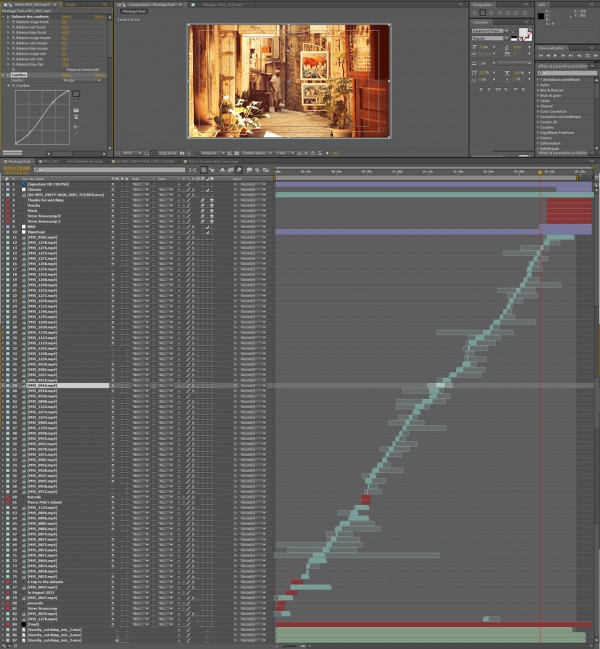The width and height of the screenshot is (600, 649).
Task: Open the composition mini-flowchart in timeline
Action: pyautogui.click(x=192, y=170)
